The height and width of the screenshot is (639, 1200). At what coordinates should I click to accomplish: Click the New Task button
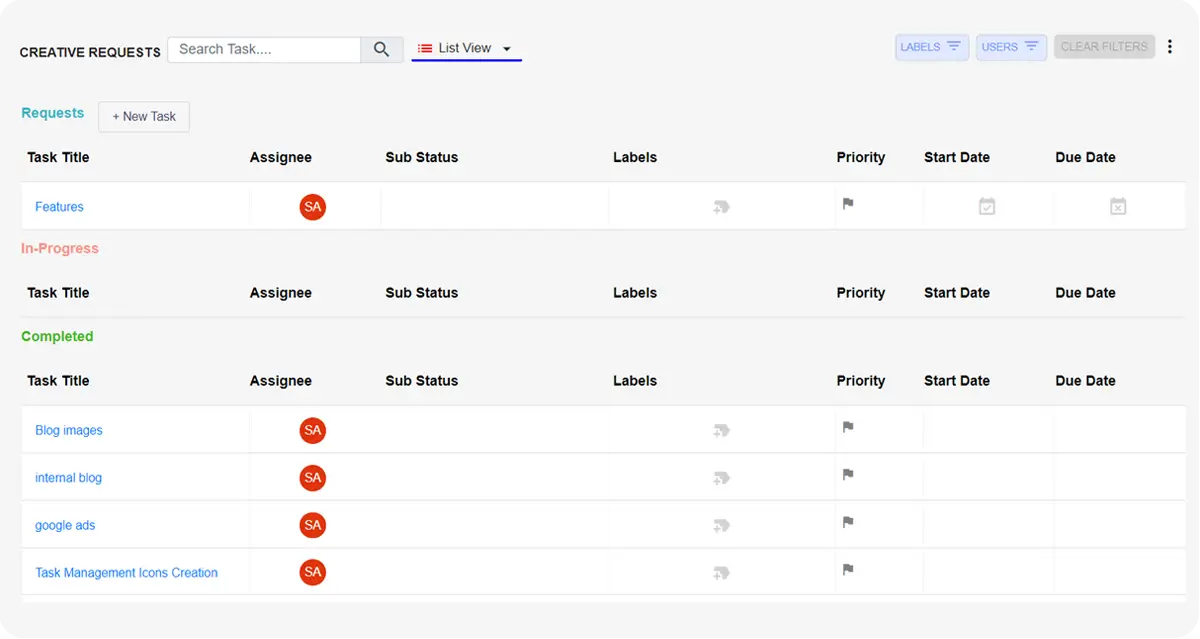pyautogui.click(x=143, y=116)
